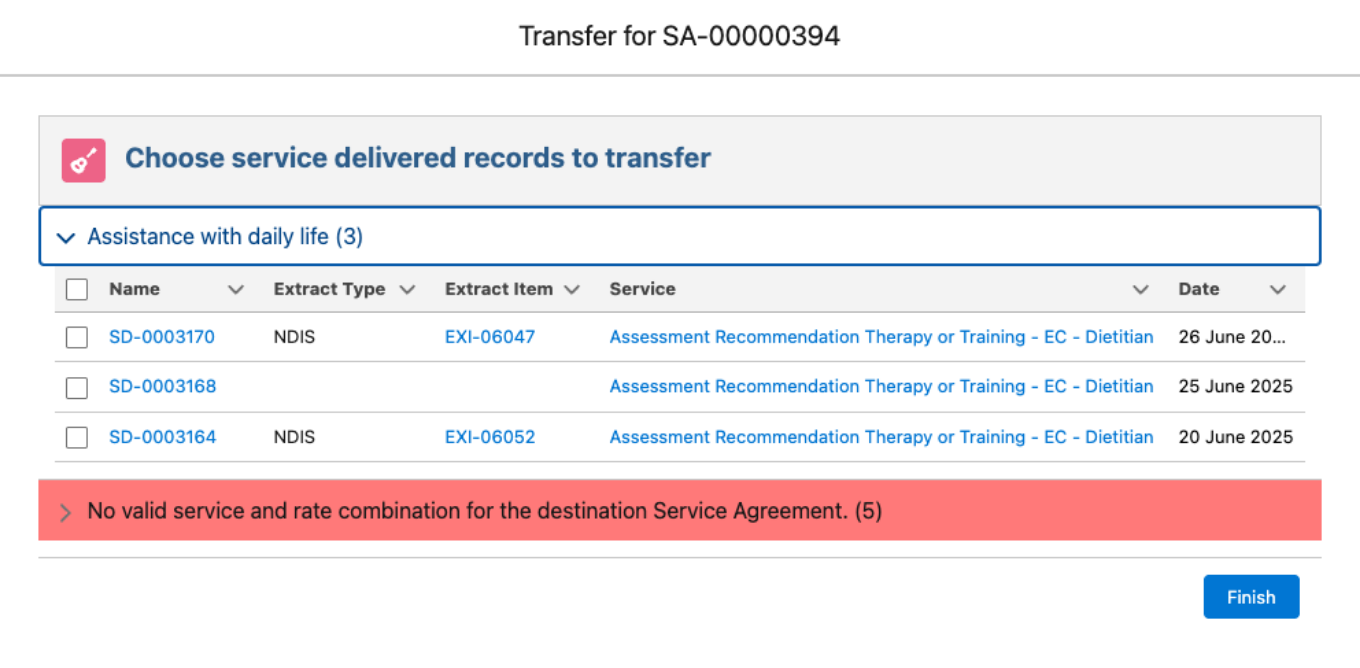This screenshot has width=1360, height=668.
Task: Click the chevron beside Assistance with daily life
Action: pyautogui.click(x=65, y=237)
